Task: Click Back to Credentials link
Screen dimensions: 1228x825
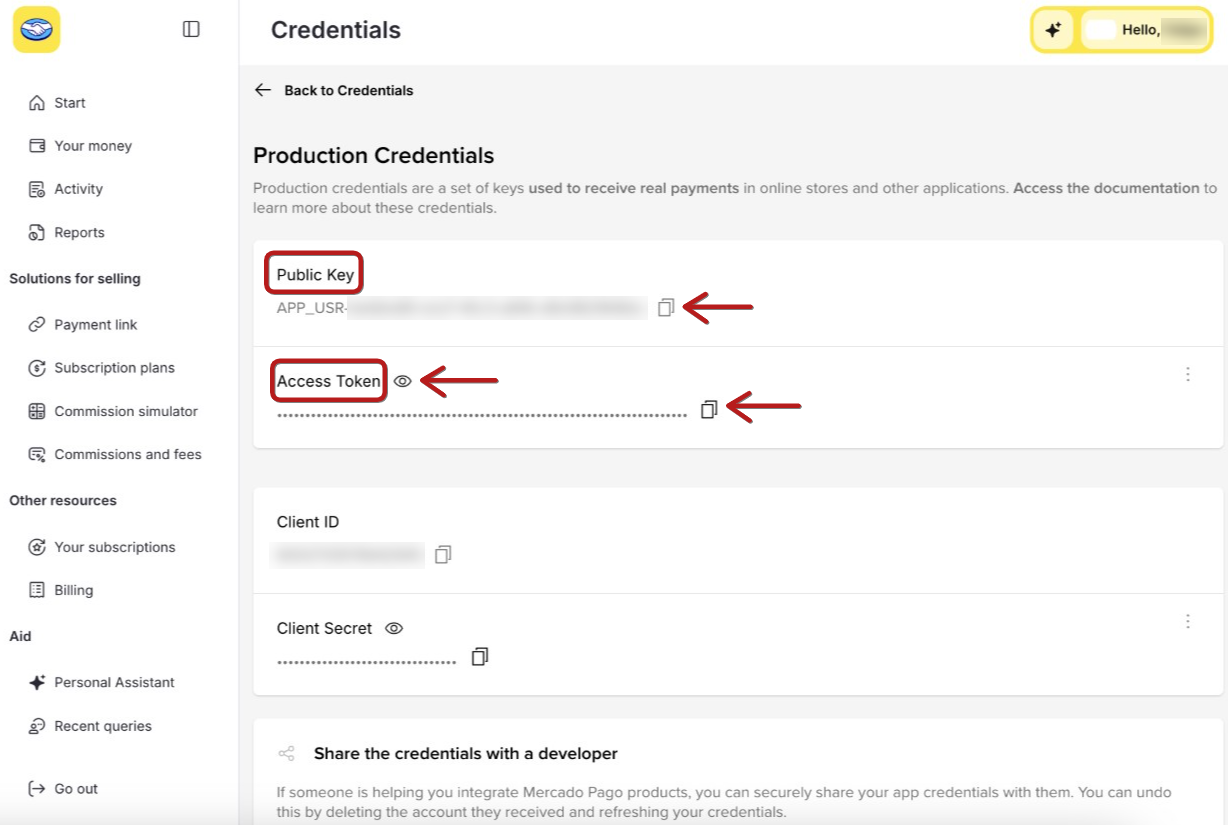Action: 349,90
